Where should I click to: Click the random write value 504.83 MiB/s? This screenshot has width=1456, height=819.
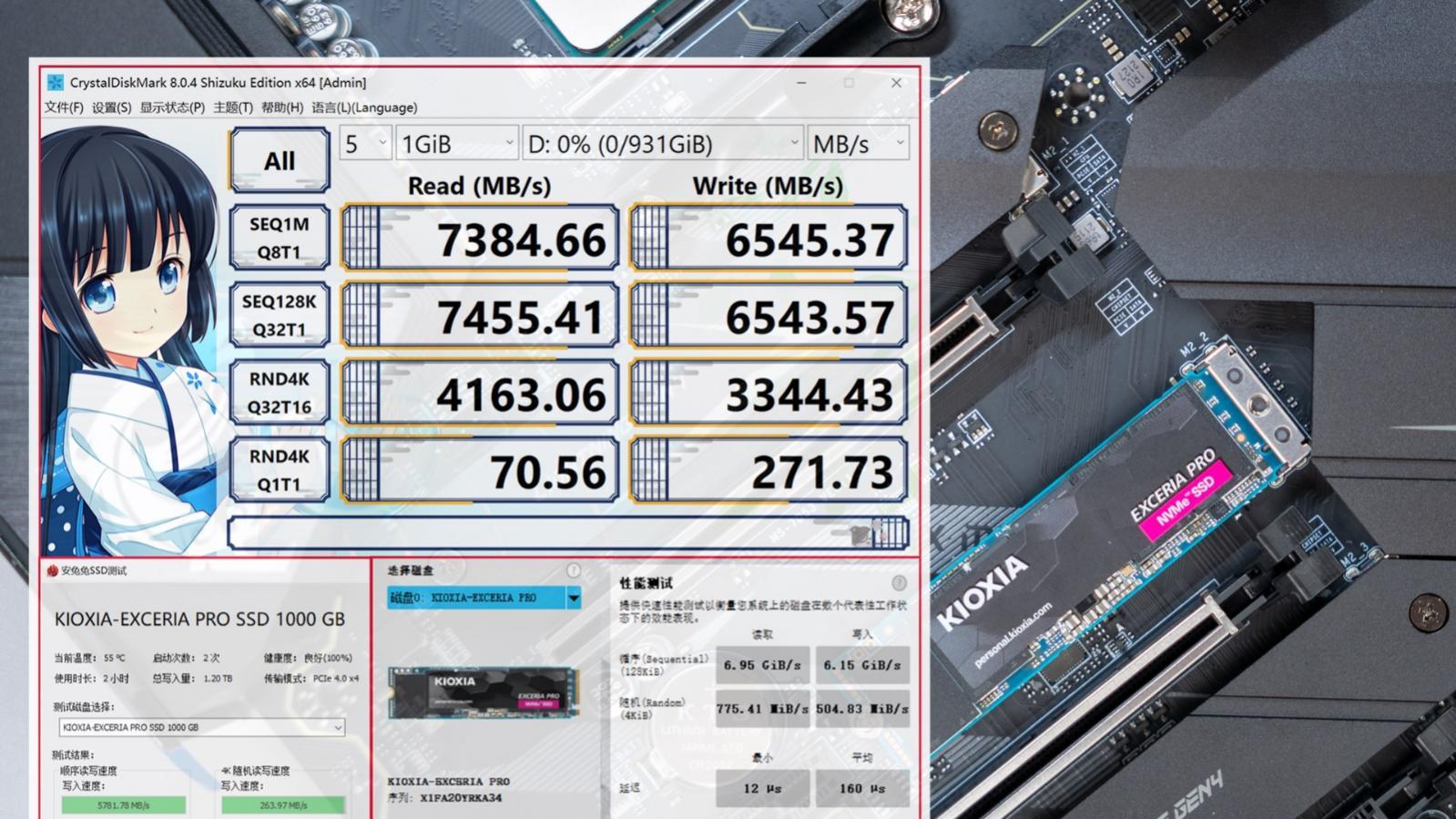coord(862,708)
